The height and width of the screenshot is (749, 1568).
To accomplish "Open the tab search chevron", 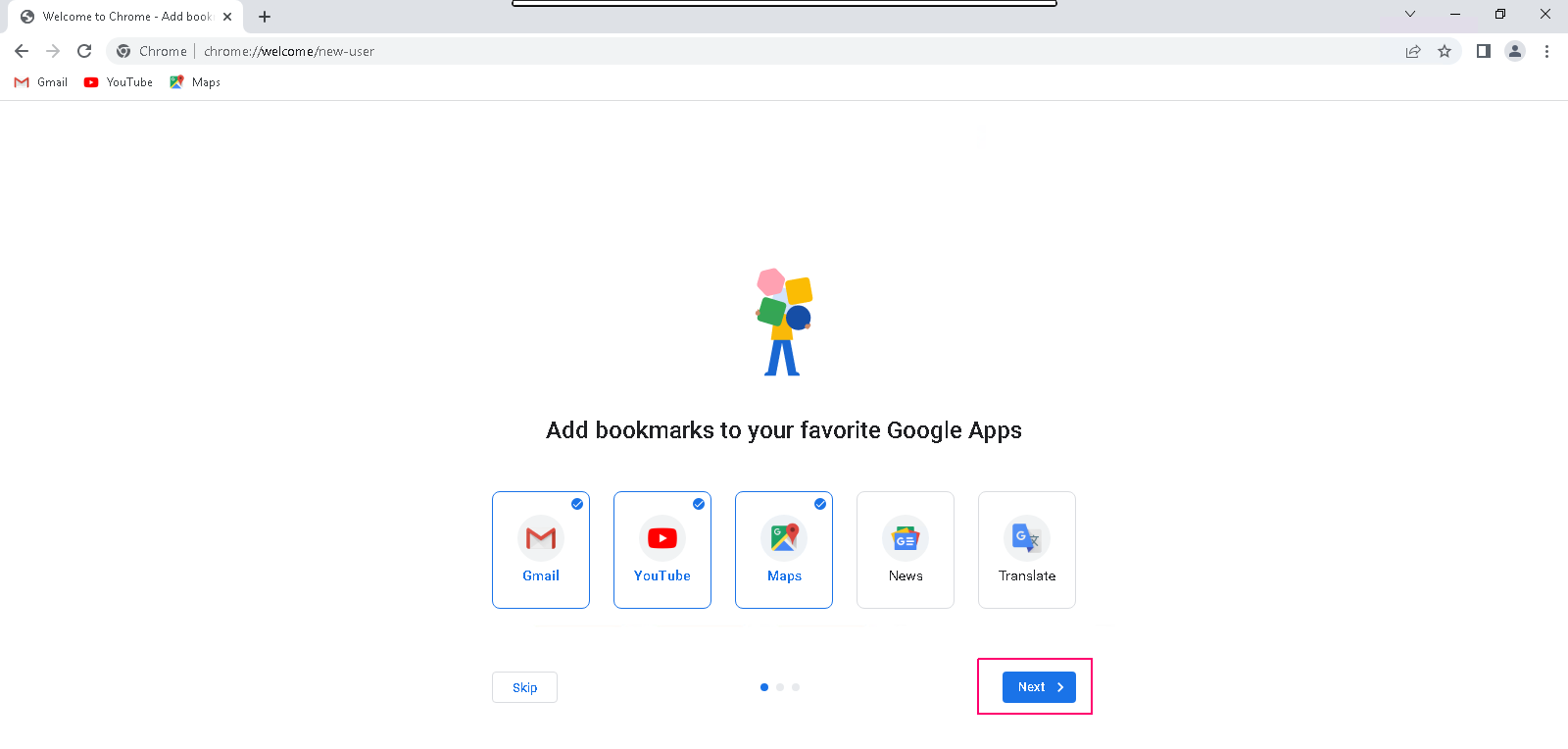I will pyautogui.click(x=1410, y=14).
